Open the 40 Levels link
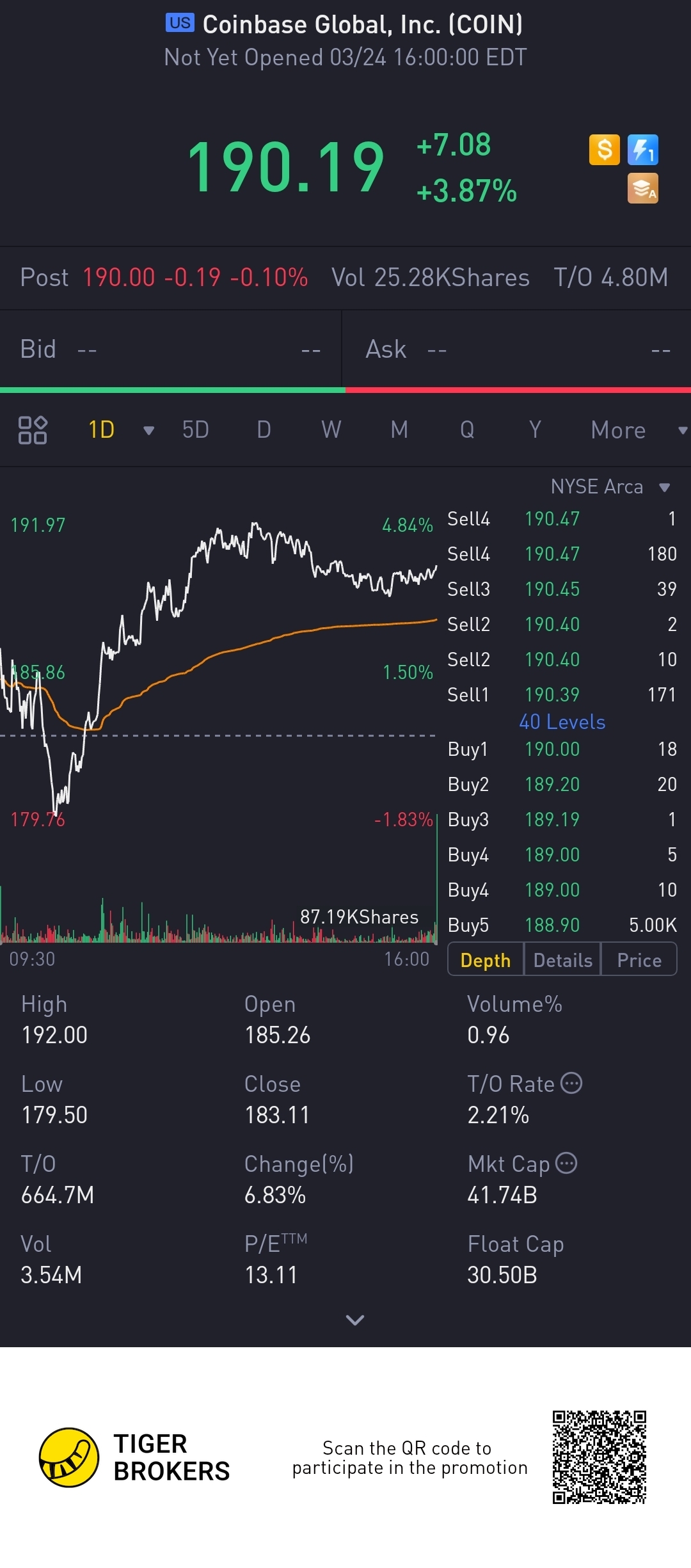The width and height of the screenshot is (691, 1568). coord(562,722)
